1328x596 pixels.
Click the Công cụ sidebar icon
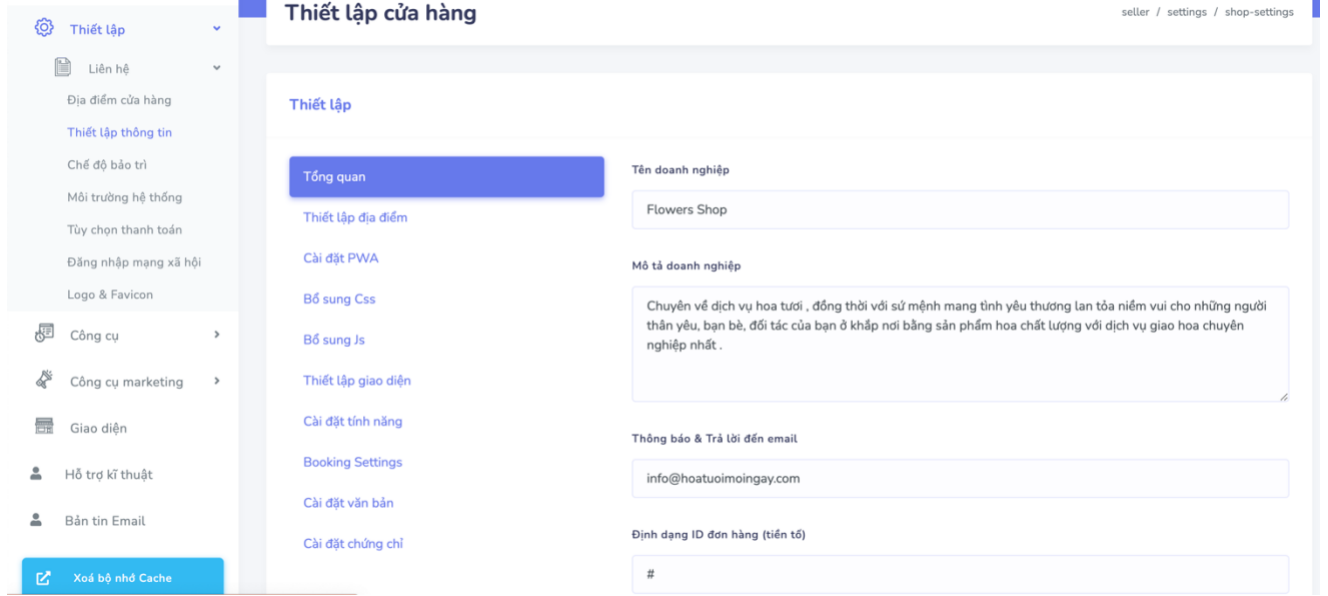click(x=44, y=334)
